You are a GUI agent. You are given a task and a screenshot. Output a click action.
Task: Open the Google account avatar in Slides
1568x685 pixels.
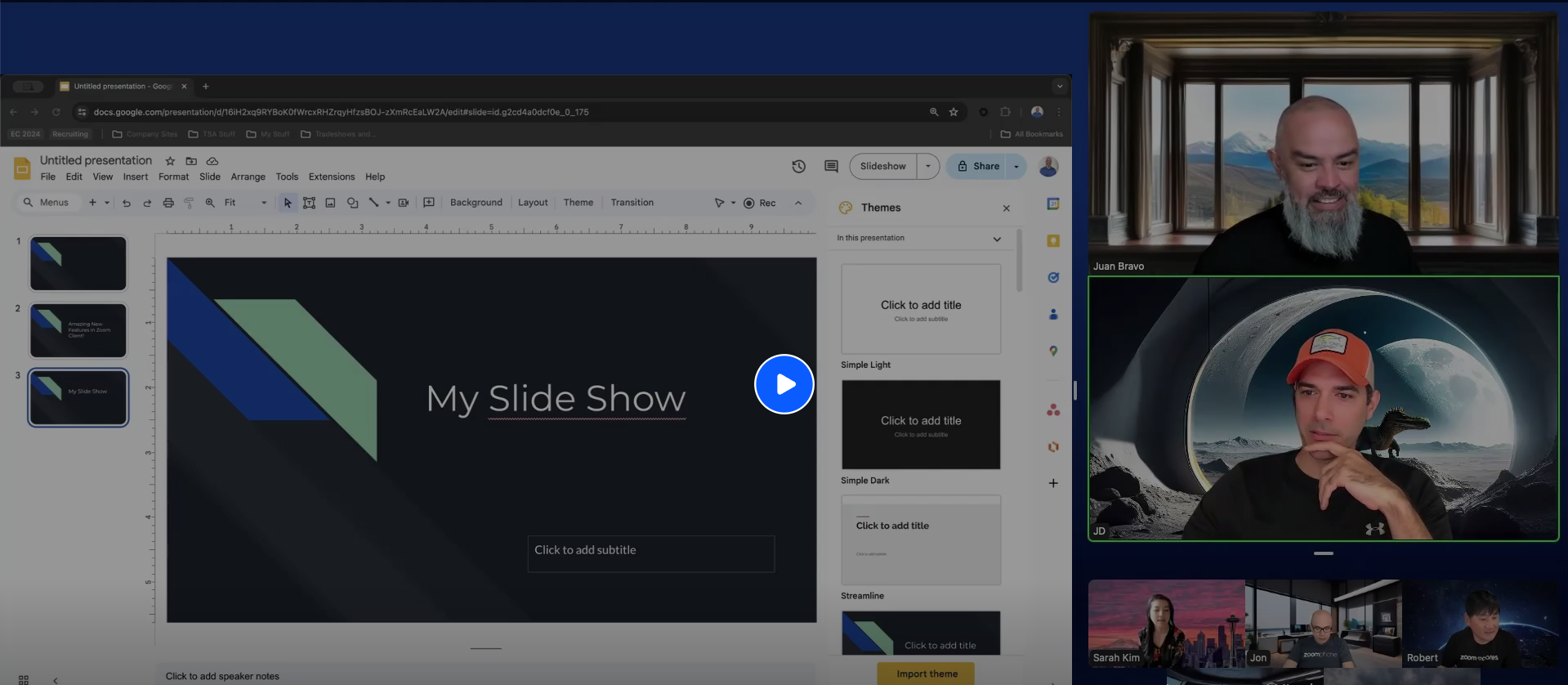[1048, 167]
